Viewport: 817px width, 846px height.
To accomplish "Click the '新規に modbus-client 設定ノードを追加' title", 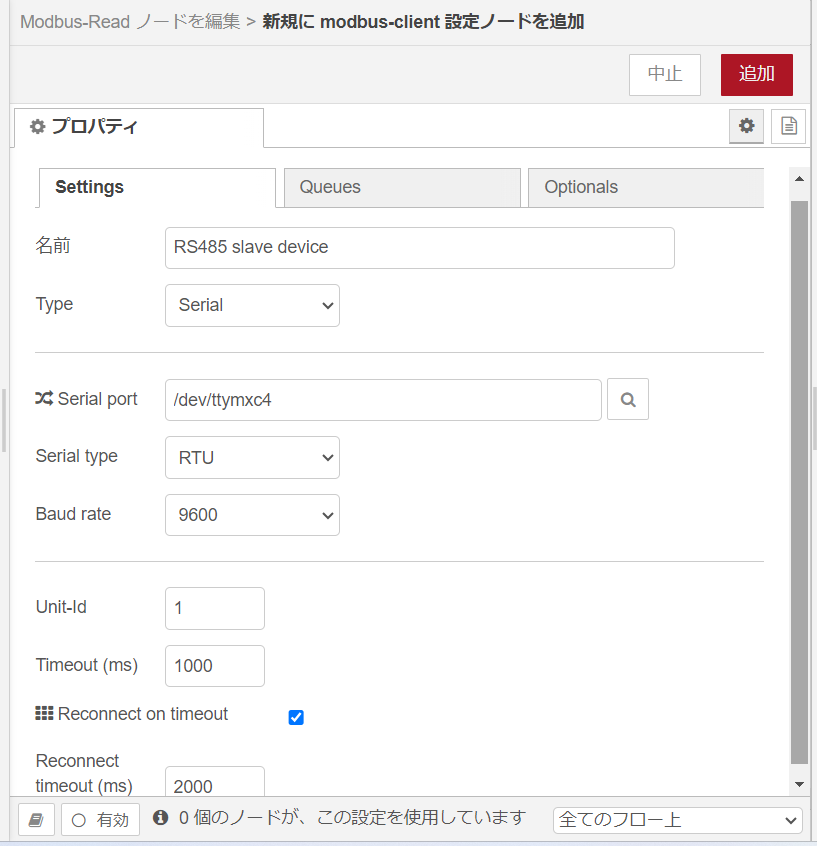I will tap(423, 22).
